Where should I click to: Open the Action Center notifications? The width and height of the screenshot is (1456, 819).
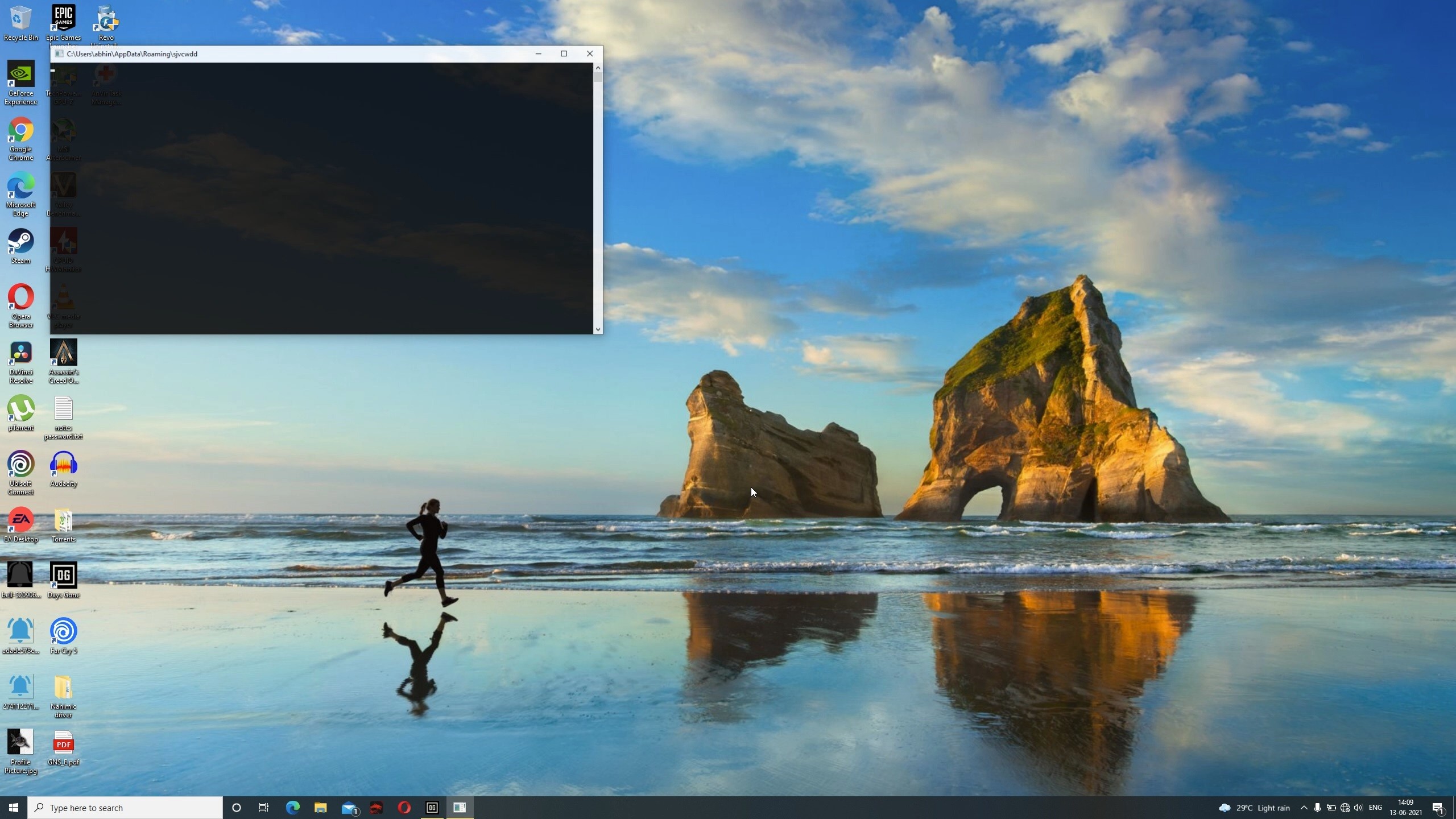click(1438, 808)
